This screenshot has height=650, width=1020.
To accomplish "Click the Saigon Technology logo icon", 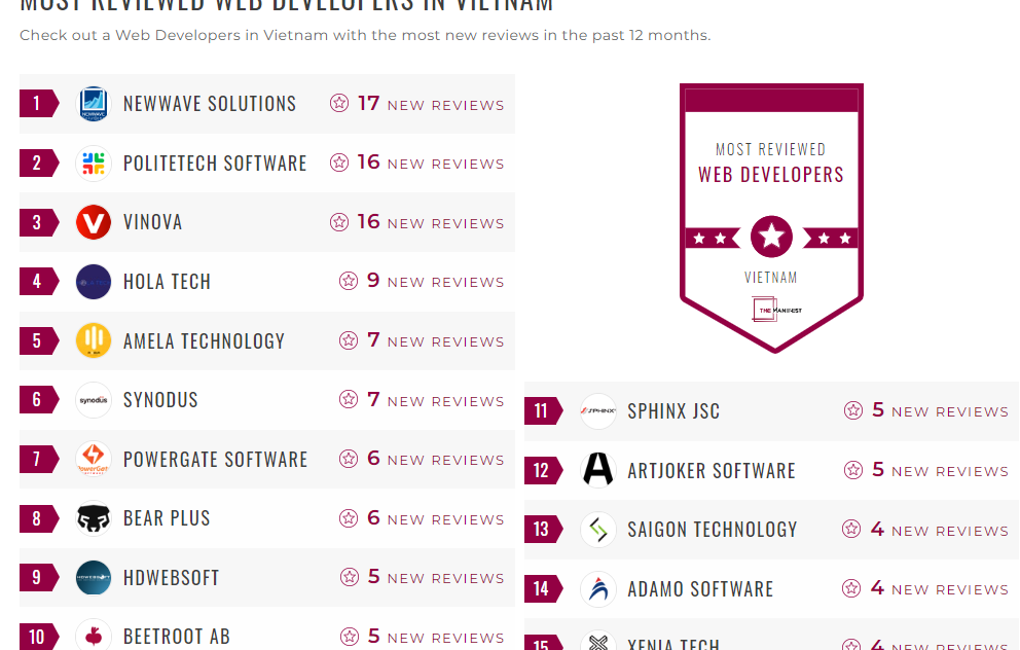I will [598, 529].
